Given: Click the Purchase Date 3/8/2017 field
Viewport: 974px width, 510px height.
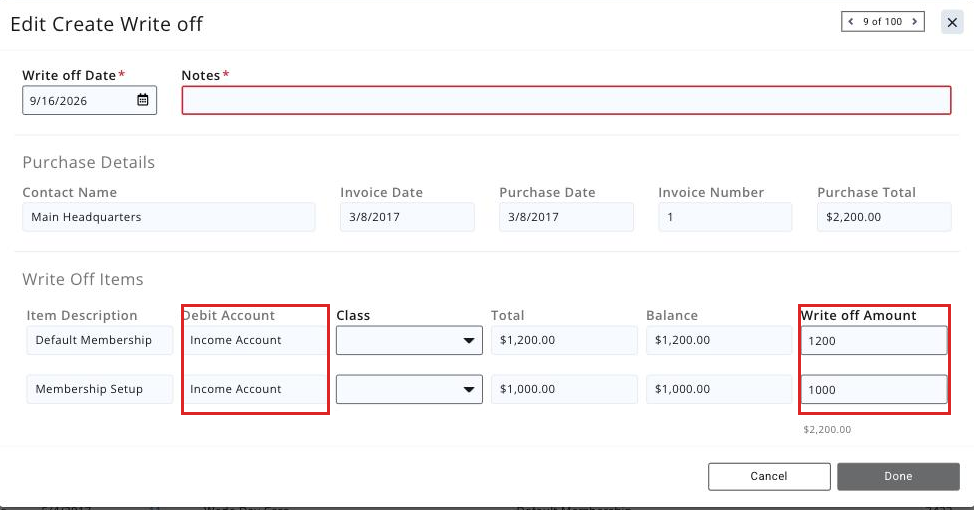Looking at the screenshot, I should 566,217.
